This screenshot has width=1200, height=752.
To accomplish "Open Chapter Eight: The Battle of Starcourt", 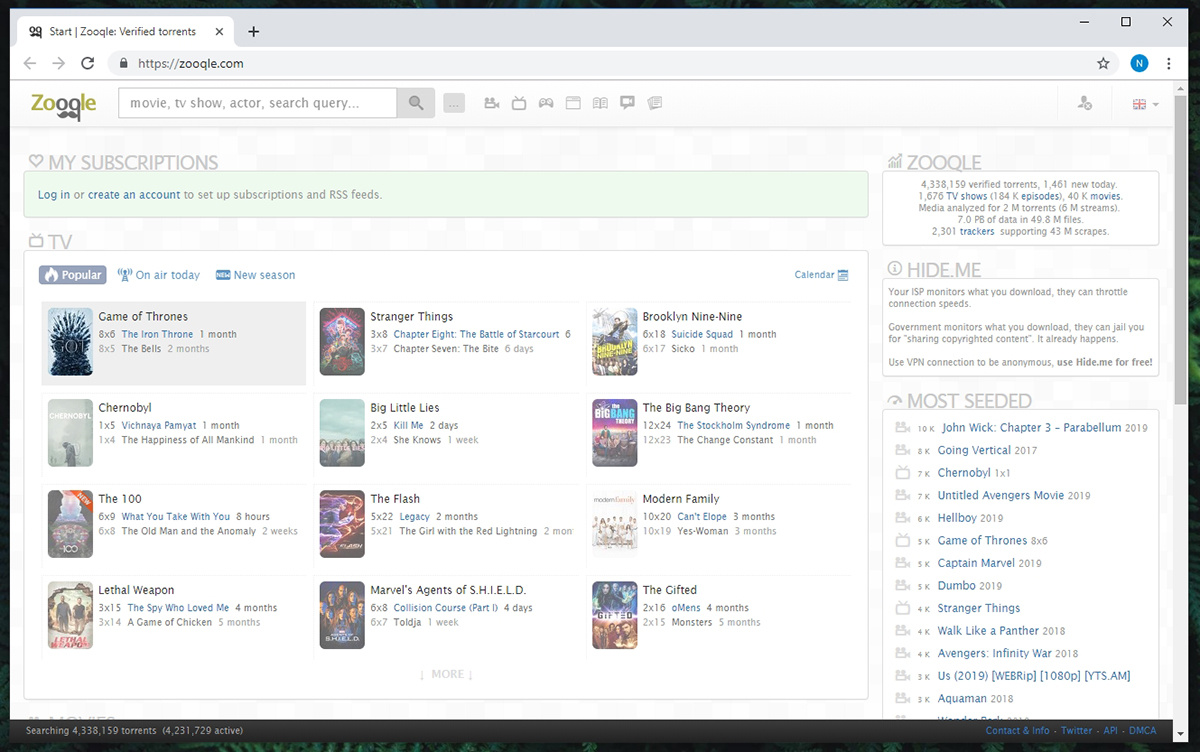I will 477,334.
